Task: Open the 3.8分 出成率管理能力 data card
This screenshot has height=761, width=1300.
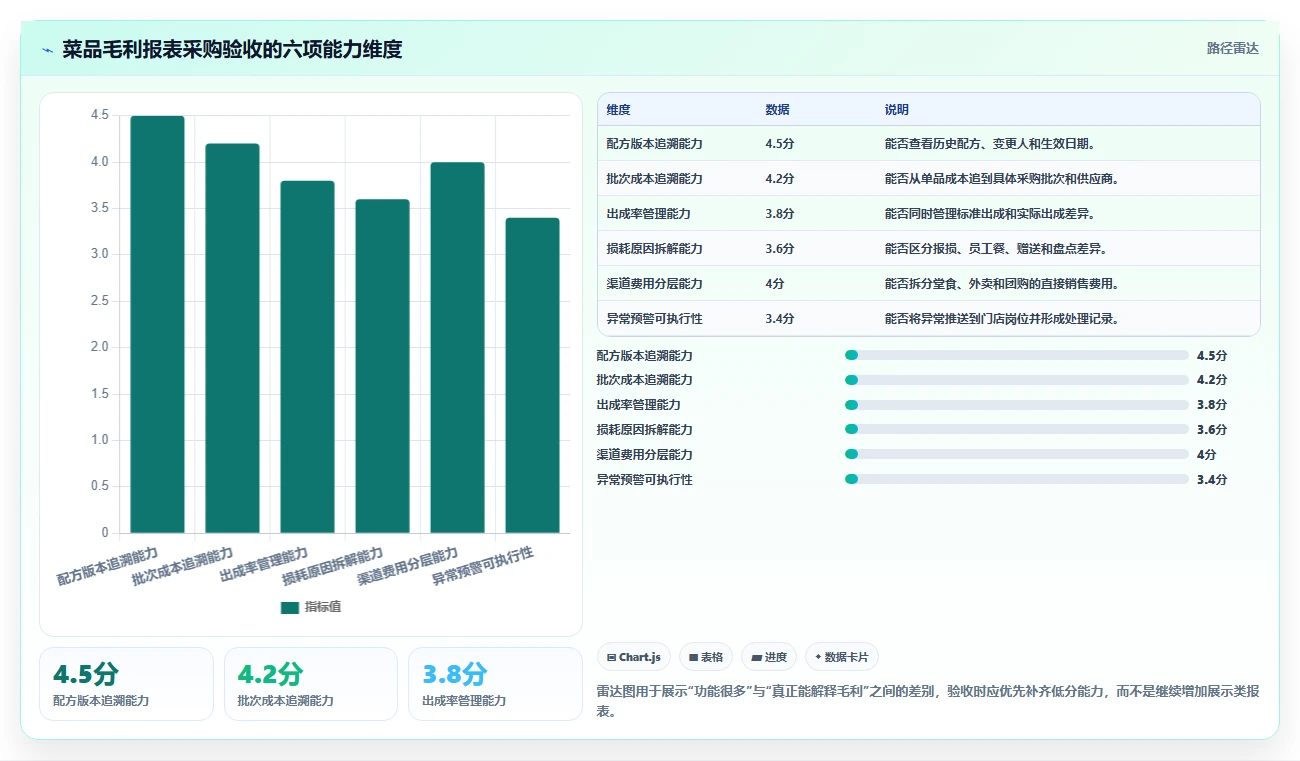Action: [x=495, y=684]
